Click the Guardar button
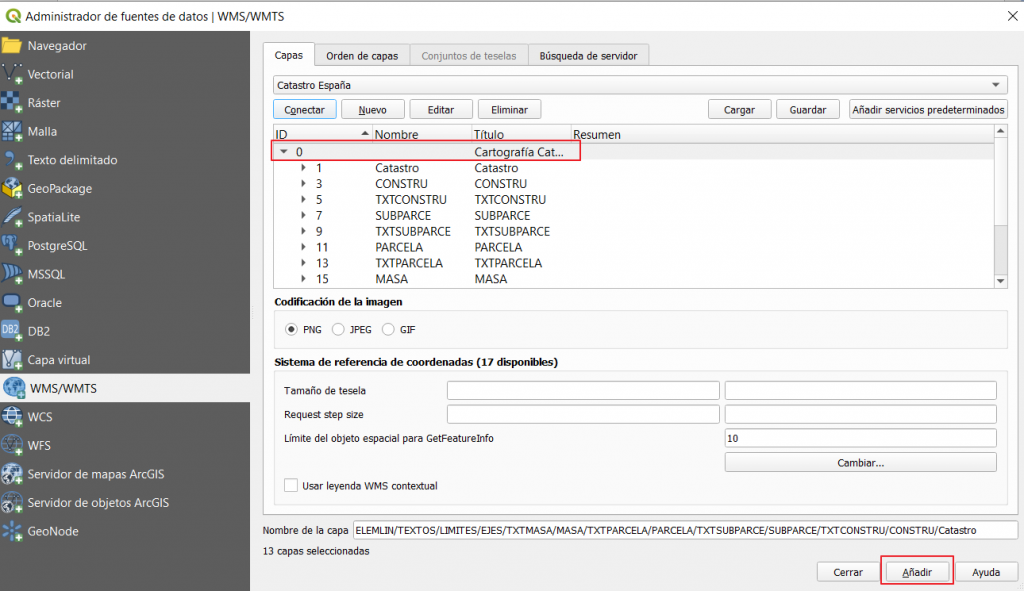Image resolution: width=1024 pixels, height=591 pixels. [808, 110]
